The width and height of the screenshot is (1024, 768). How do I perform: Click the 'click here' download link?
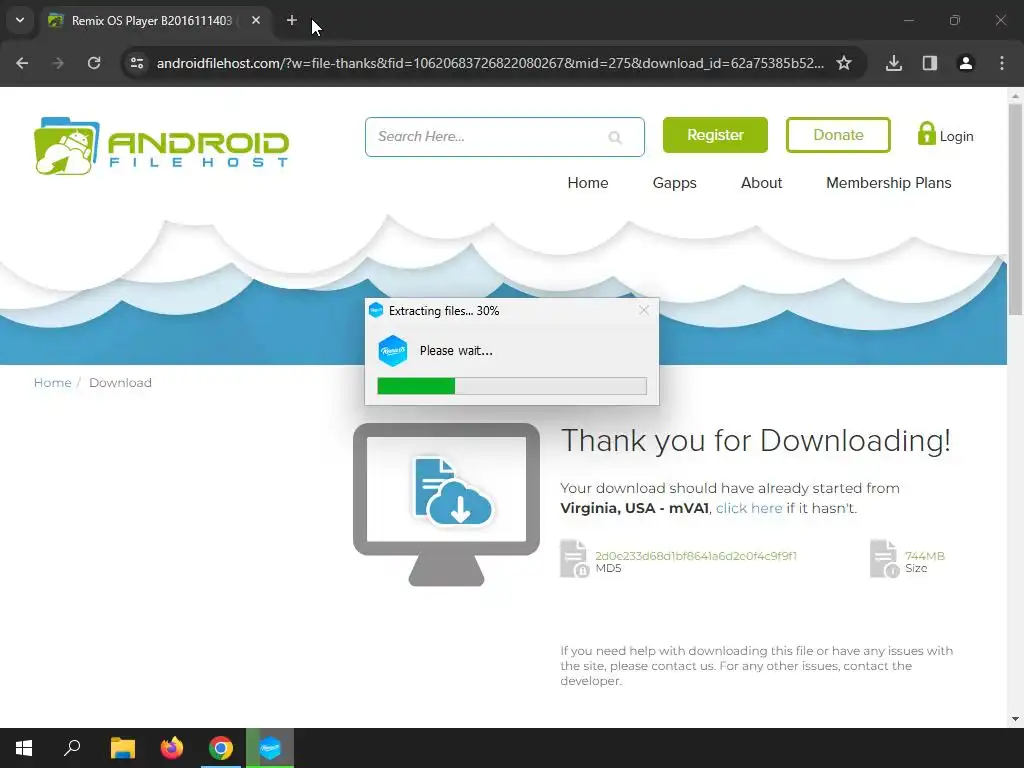[749, 508]
